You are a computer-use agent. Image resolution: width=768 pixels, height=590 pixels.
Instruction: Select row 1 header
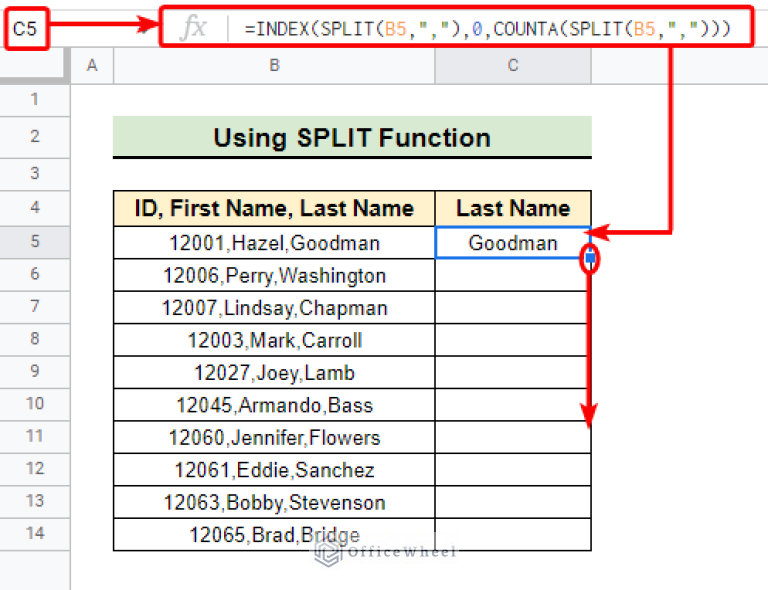click(x=35, y=100)
